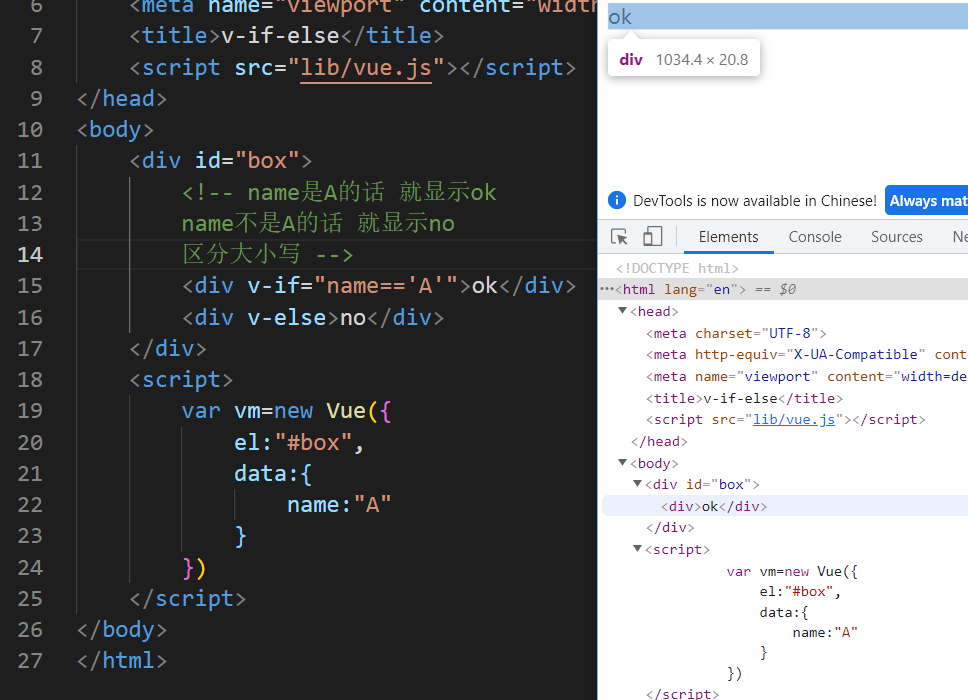Click editor line number 19

[30, 411]
